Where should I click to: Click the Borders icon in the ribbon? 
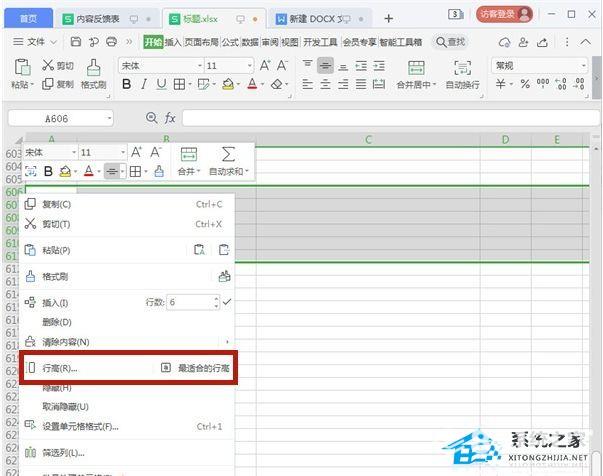coord(179,84)
